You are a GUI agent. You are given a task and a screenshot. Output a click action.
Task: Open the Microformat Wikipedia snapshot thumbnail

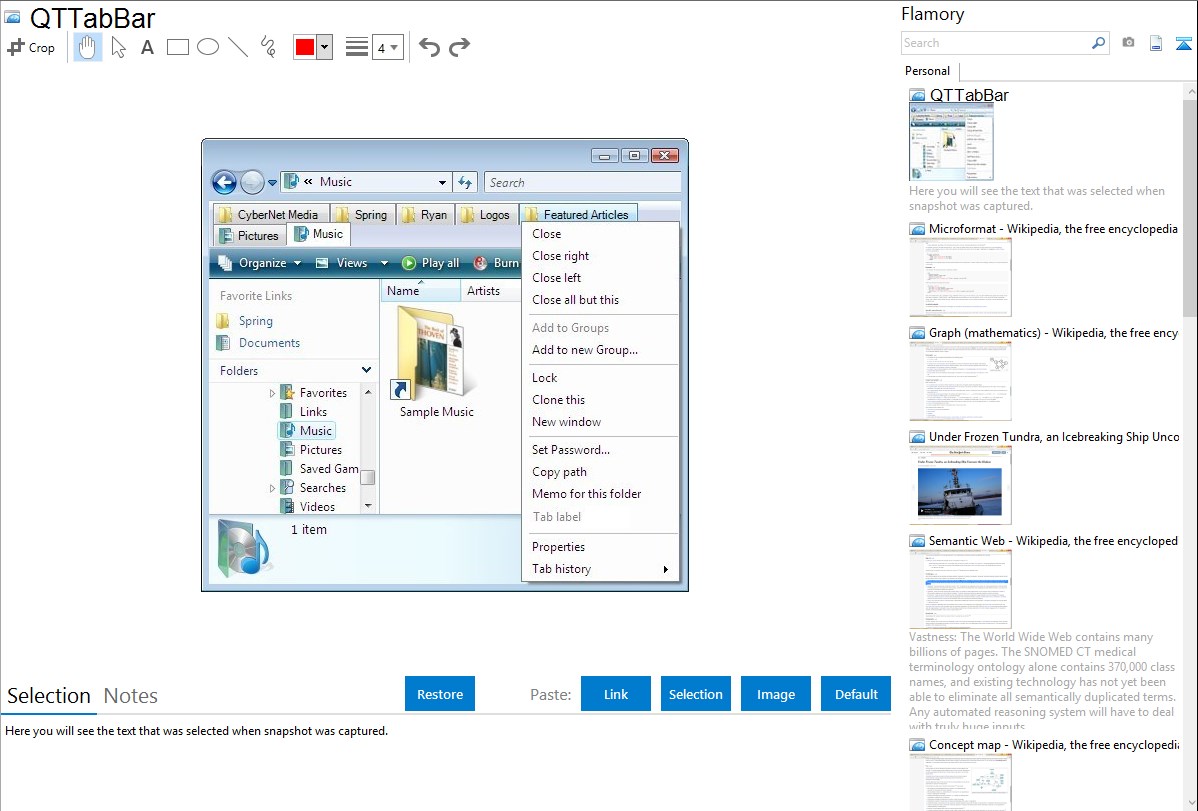tap(960, 277)
